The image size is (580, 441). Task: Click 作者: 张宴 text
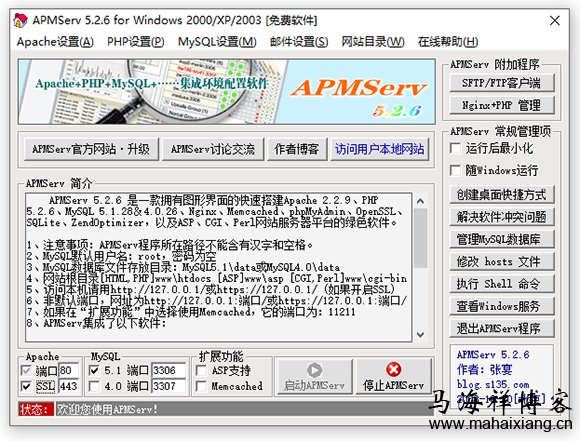tap(485, 370)
